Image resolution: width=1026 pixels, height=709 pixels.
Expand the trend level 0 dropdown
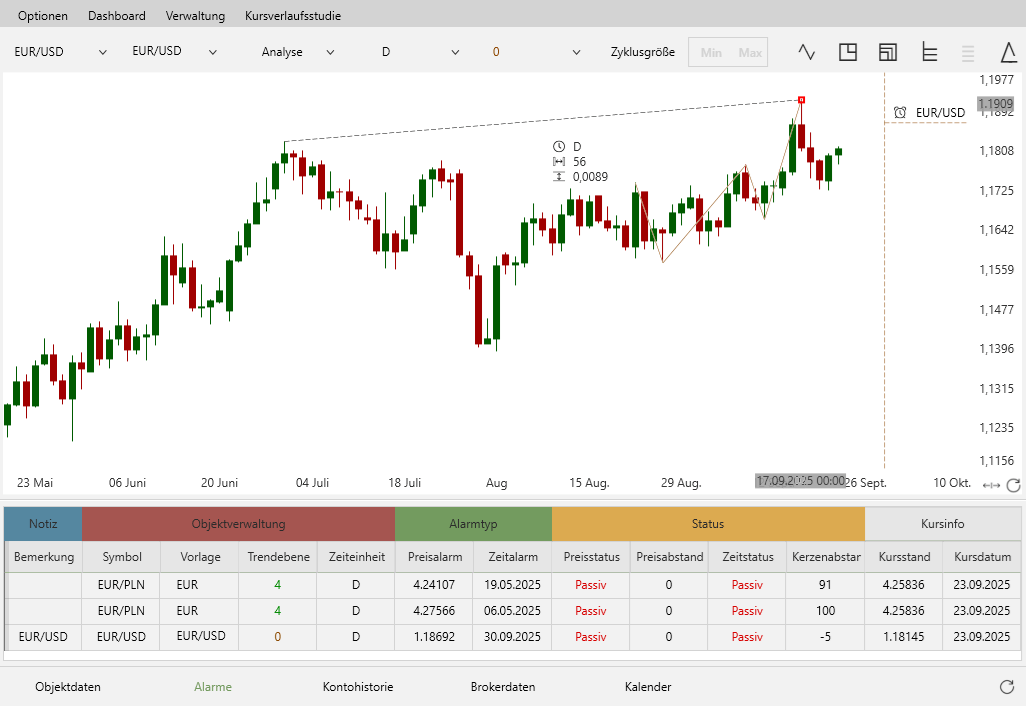535,52
